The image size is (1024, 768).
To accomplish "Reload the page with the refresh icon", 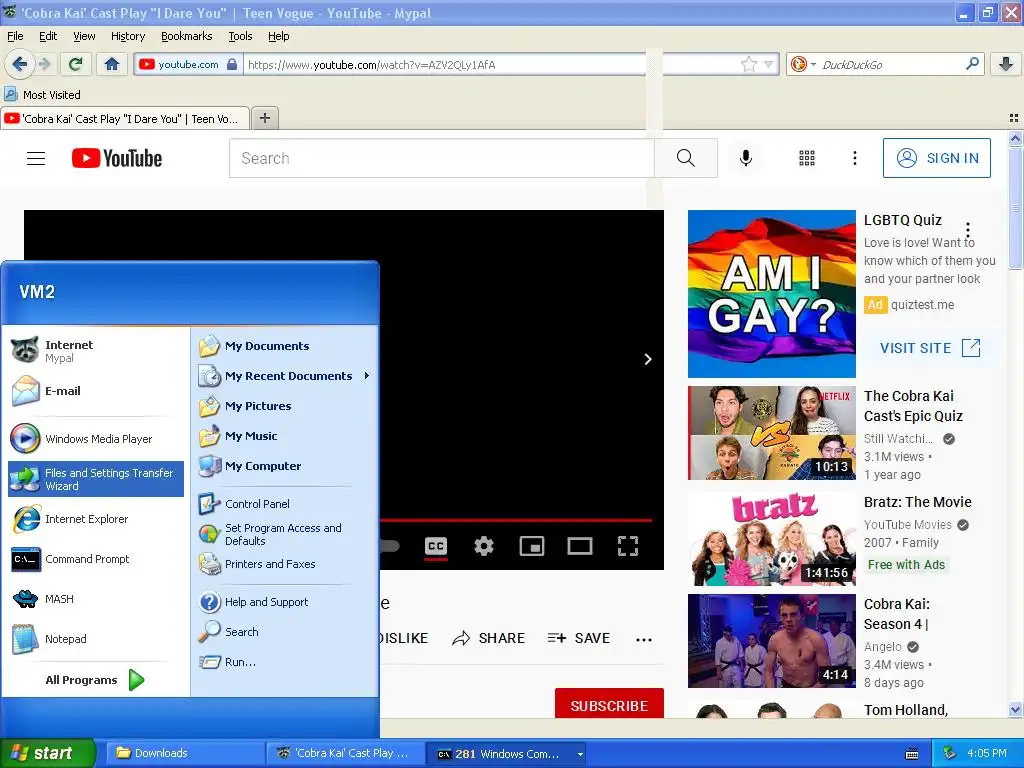I will (76, 64).
